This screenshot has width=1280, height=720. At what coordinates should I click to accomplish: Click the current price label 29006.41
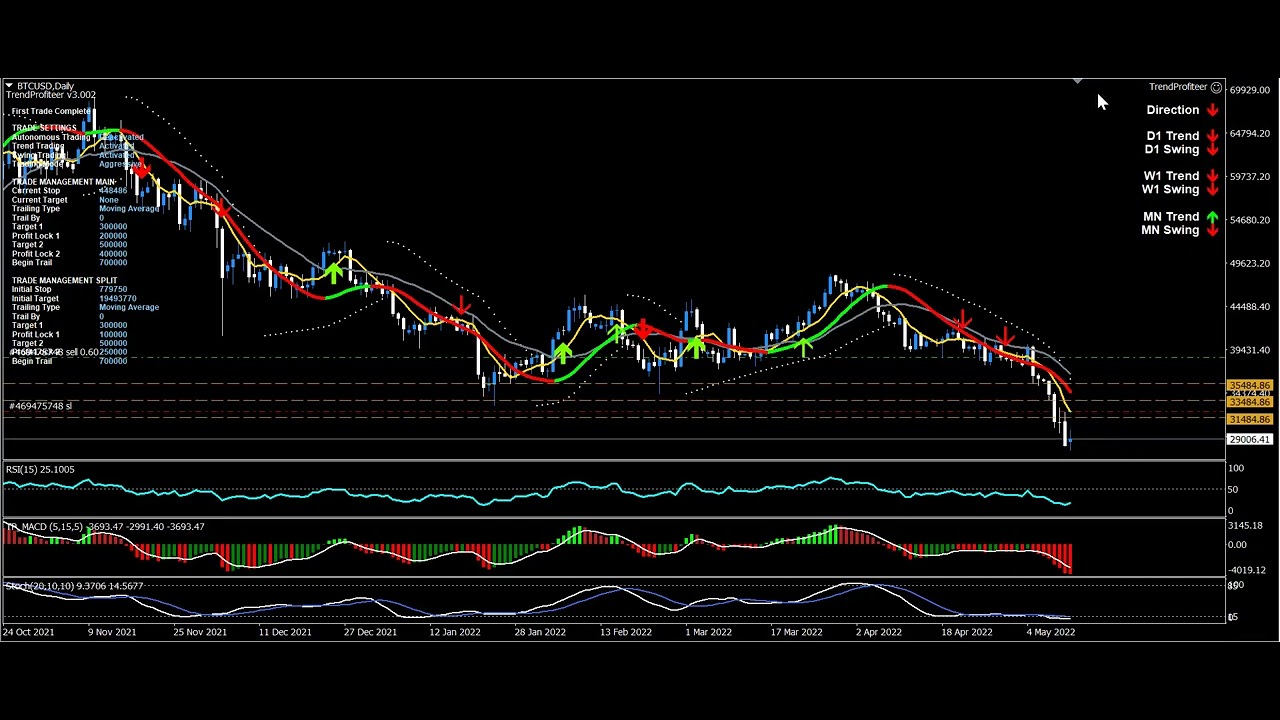(1250, 440)
